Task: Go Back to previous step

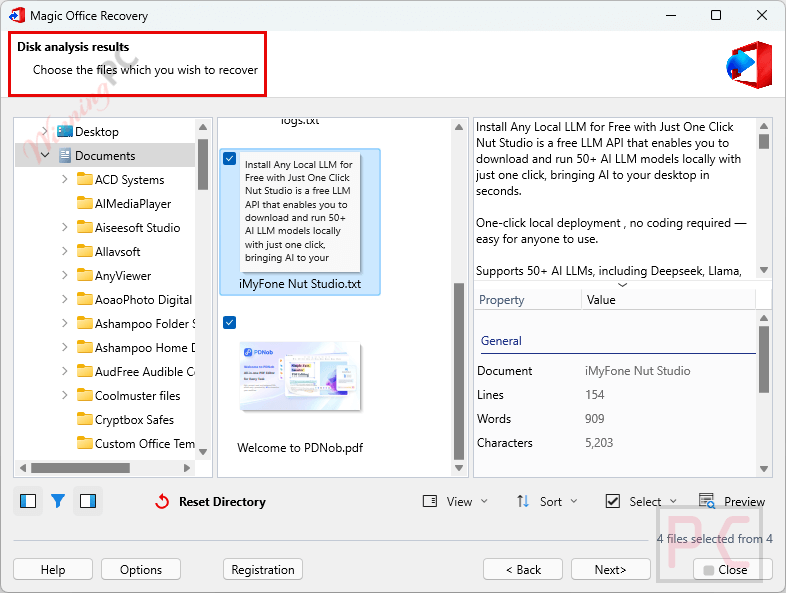Action: (523, 569)
